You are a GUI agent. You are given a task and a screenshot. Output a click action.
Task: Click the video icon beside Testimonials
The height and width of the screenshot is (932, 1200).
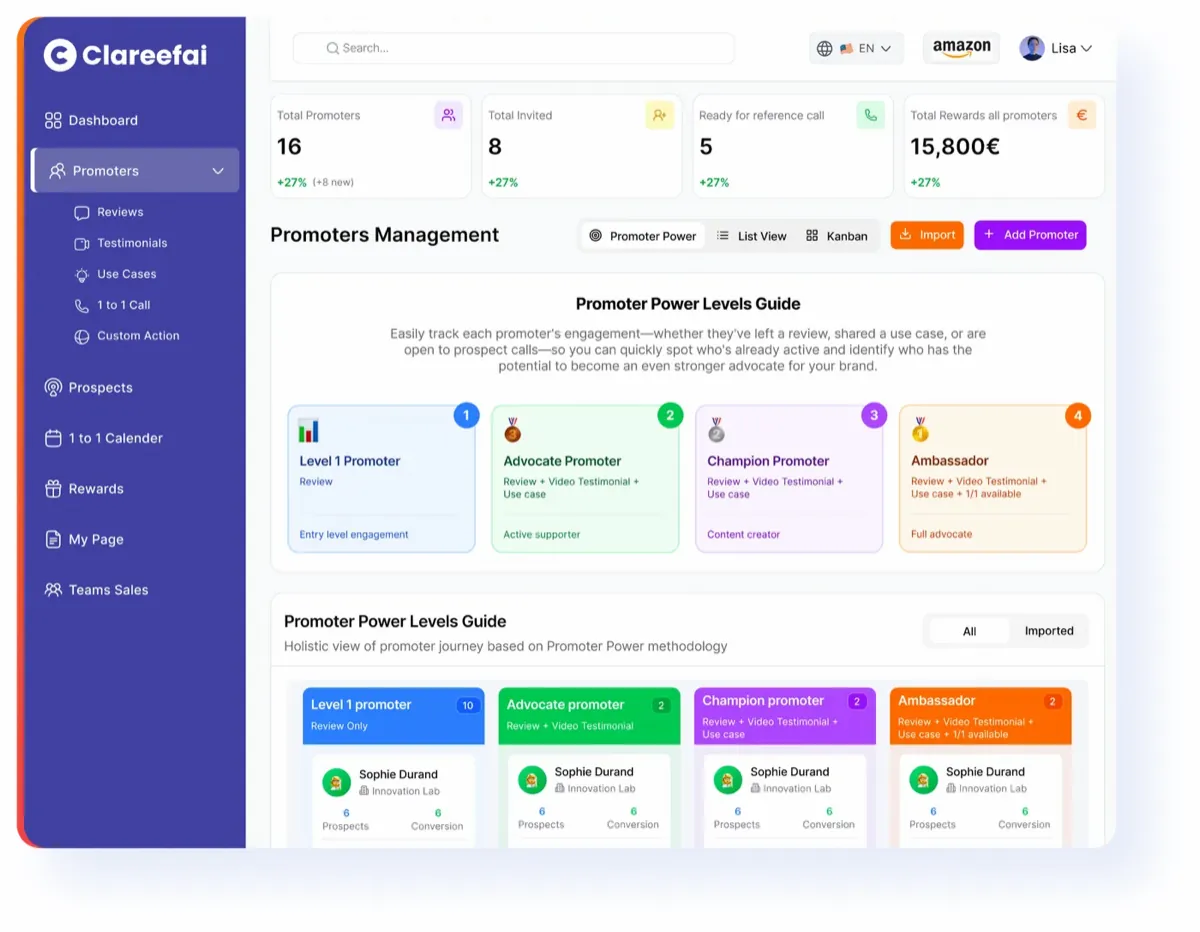click(x=82, y=243)
